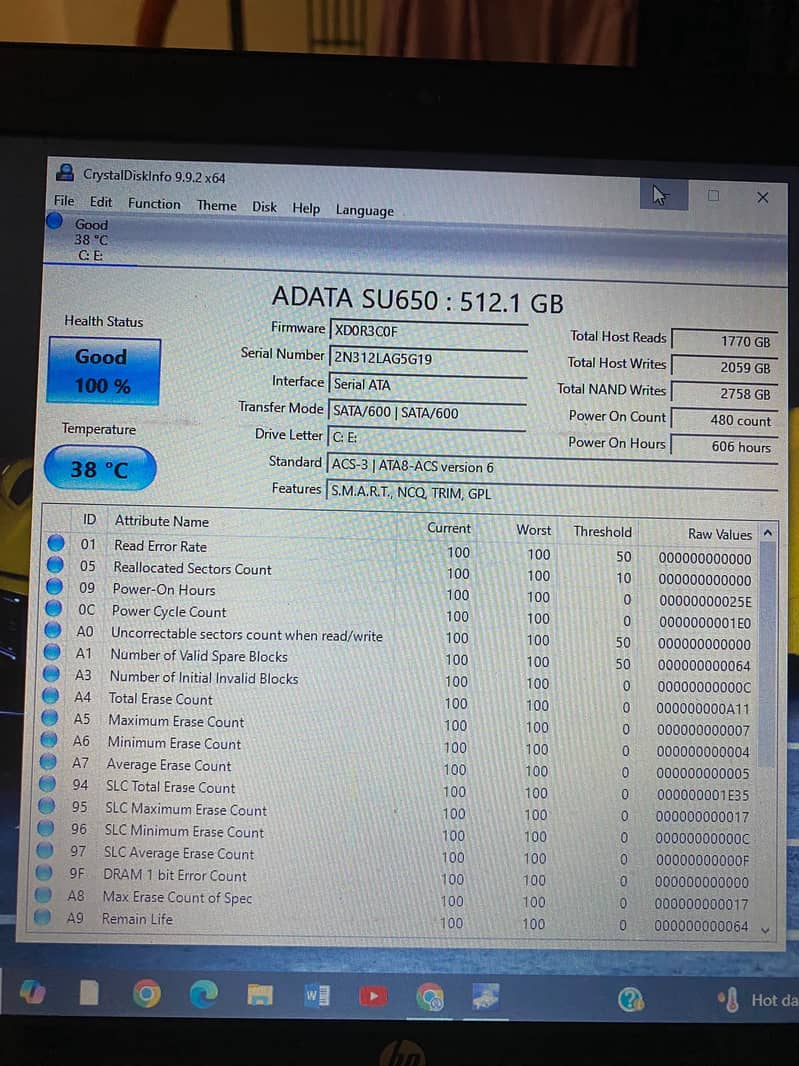Click the status dot for Number of Initial Invalid Blocks
The height and width of the screenshot is (1066, 799).
[x=51, y=673]
